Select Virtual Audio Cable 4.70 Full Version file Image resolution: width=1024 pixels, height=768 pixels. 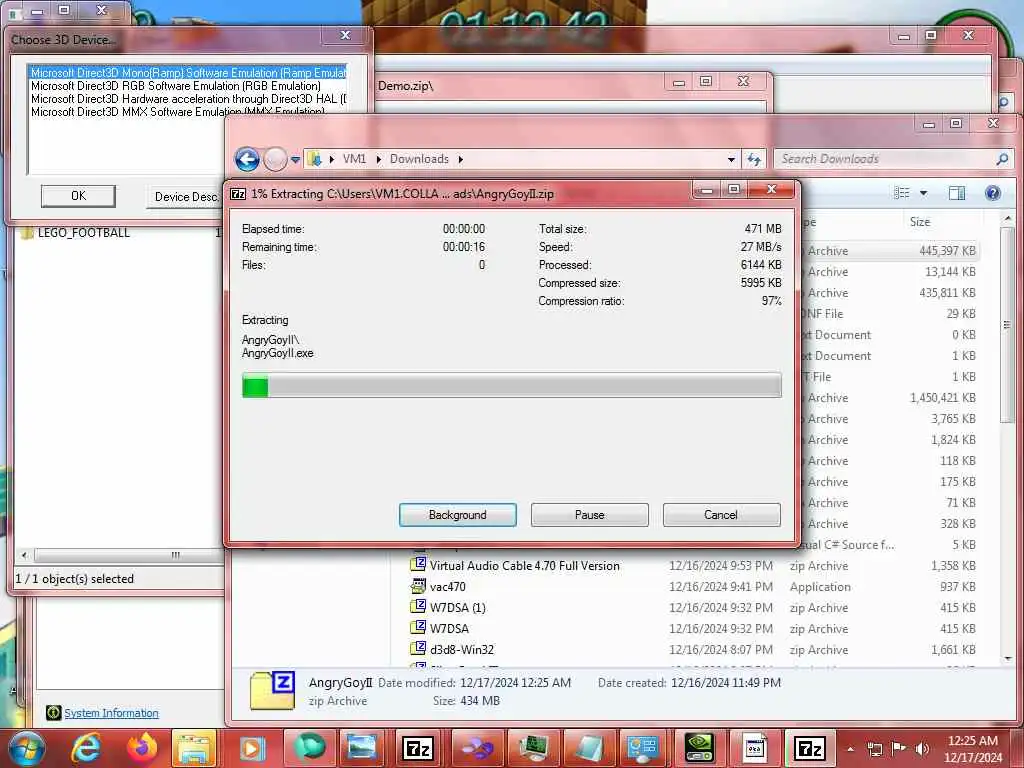tap(524, 566)
